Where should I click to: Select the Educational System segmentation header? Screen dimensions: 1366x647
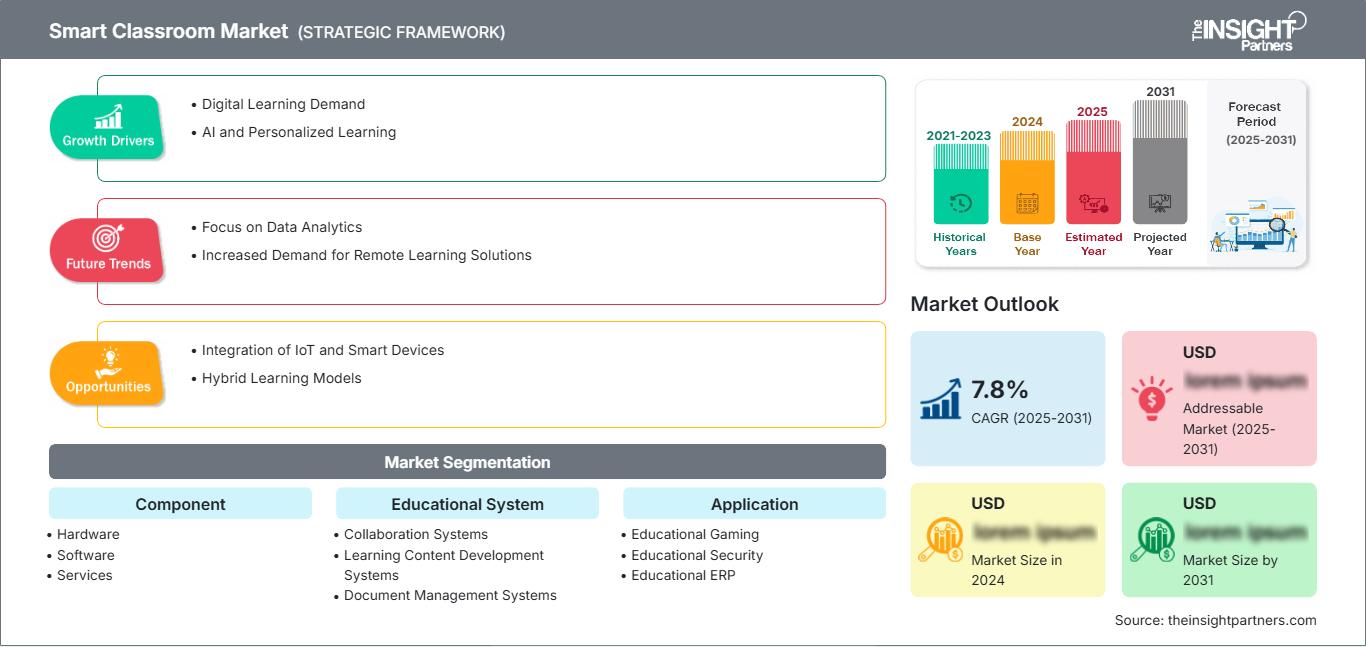tap(467, 504)
